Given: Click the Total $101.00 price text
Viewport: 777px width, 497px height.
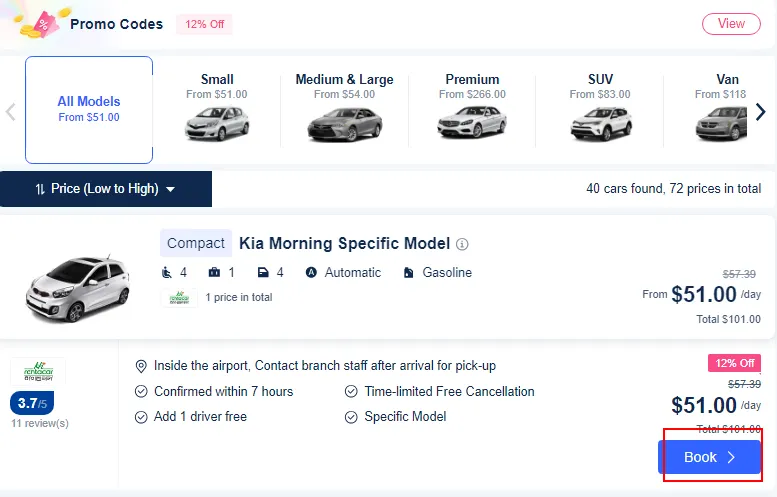Looking at the screenshot, I should 728,319.
